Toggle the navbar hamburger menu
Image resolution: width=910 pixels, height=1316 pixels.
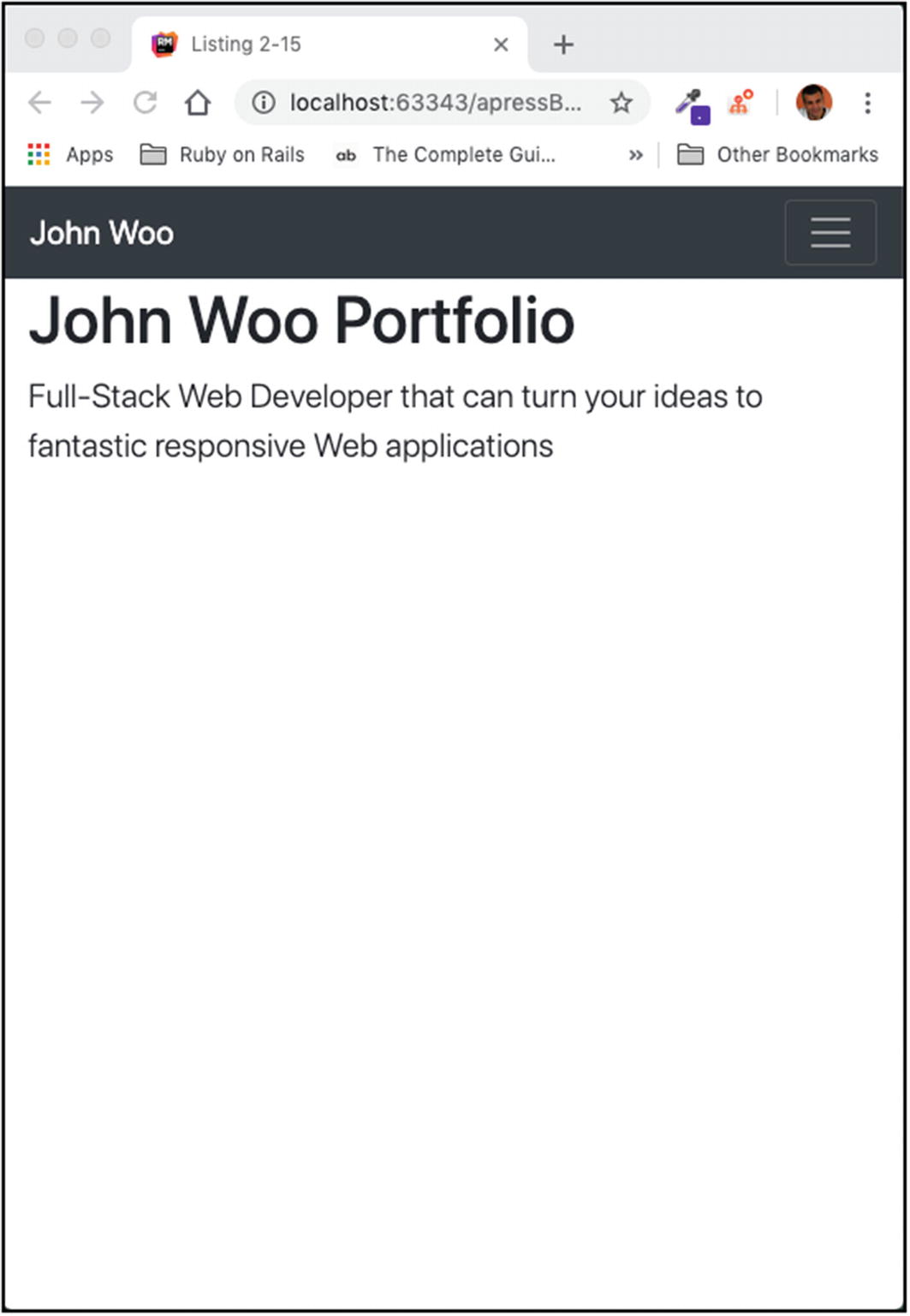point(830,232)
